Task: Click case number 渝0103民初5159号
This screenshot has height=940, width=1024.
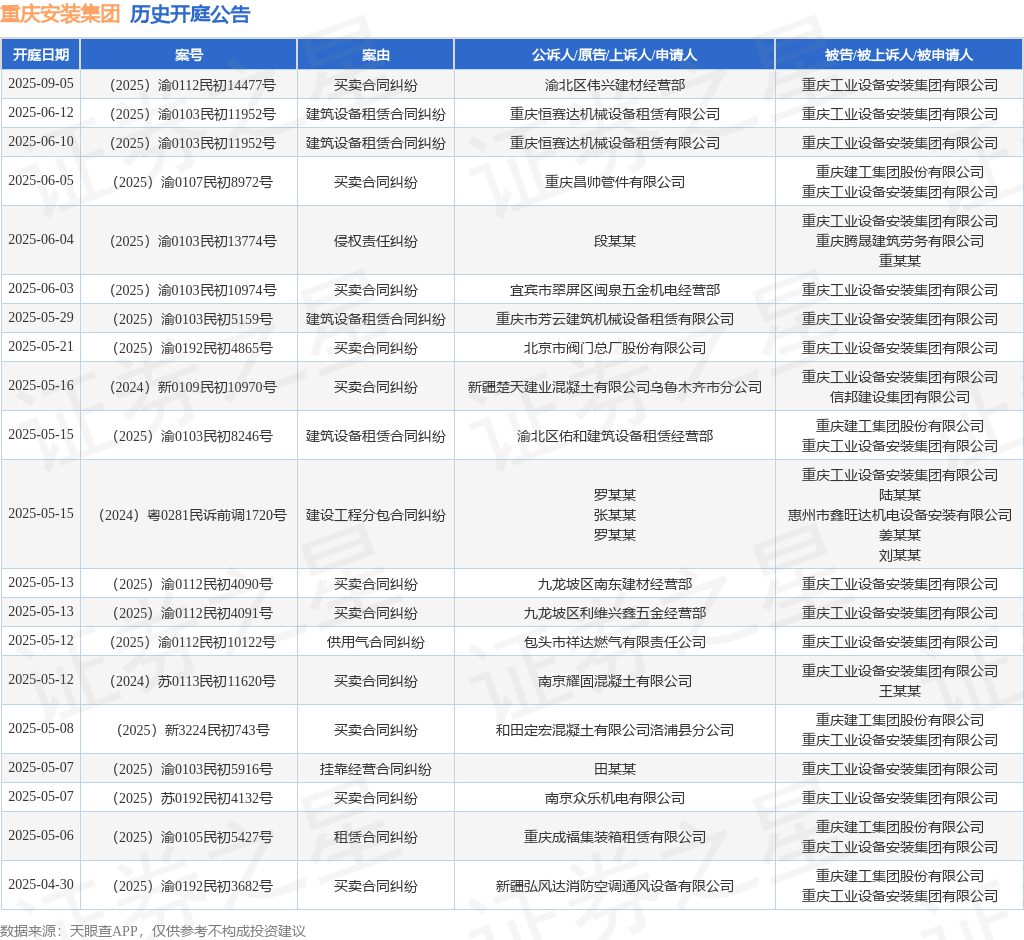Action: [x=217, y=319]
